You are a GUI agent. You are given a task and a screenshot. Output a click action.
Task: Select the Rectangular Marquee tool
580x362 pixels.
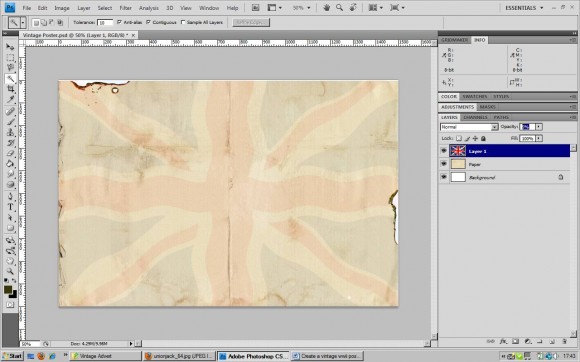[x=10, y=57]
